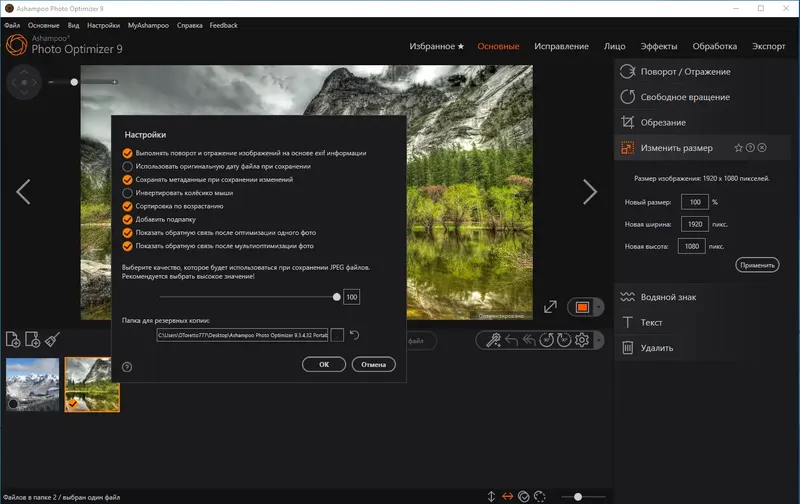Expand the dropdown beside the orange view button

click(598, 307)
